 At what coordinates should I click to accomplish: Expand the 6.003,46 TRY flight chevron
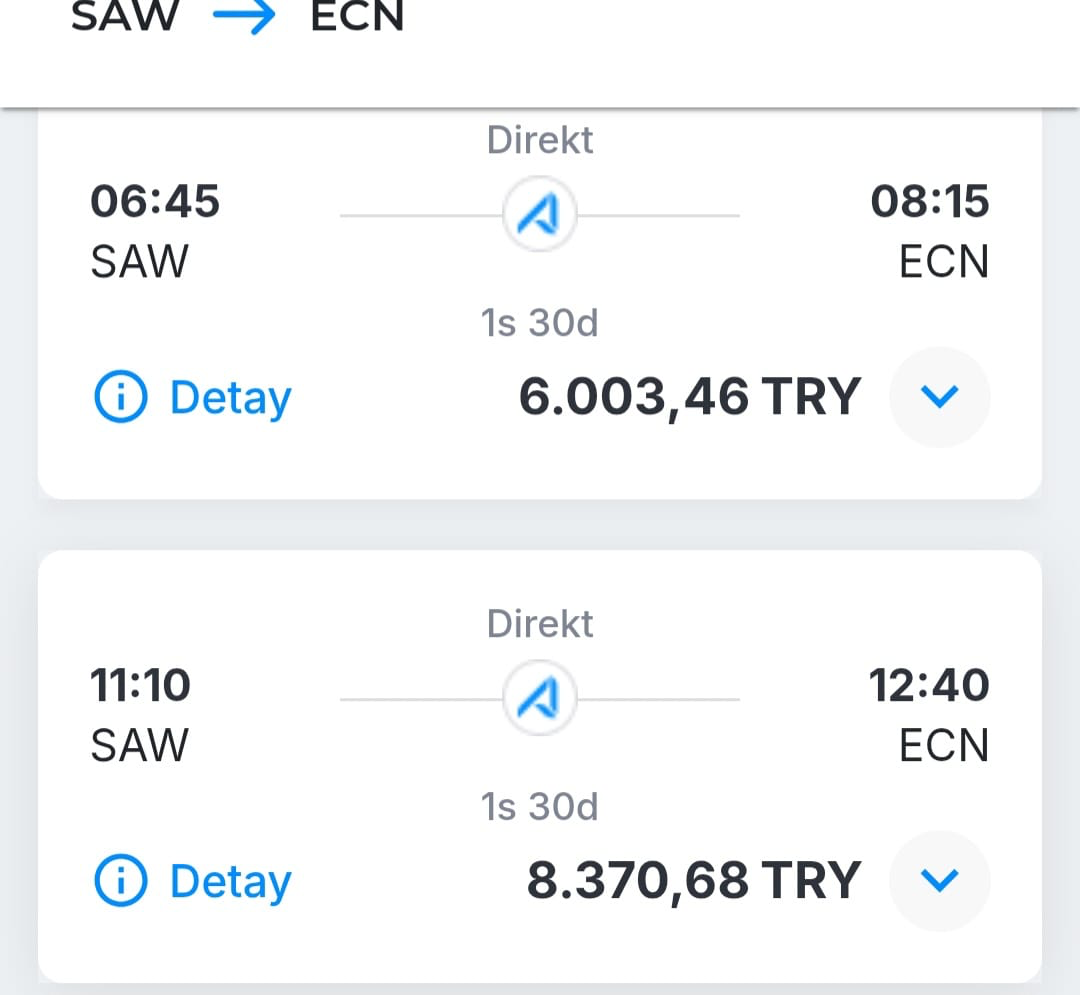(x=939, y=397)
